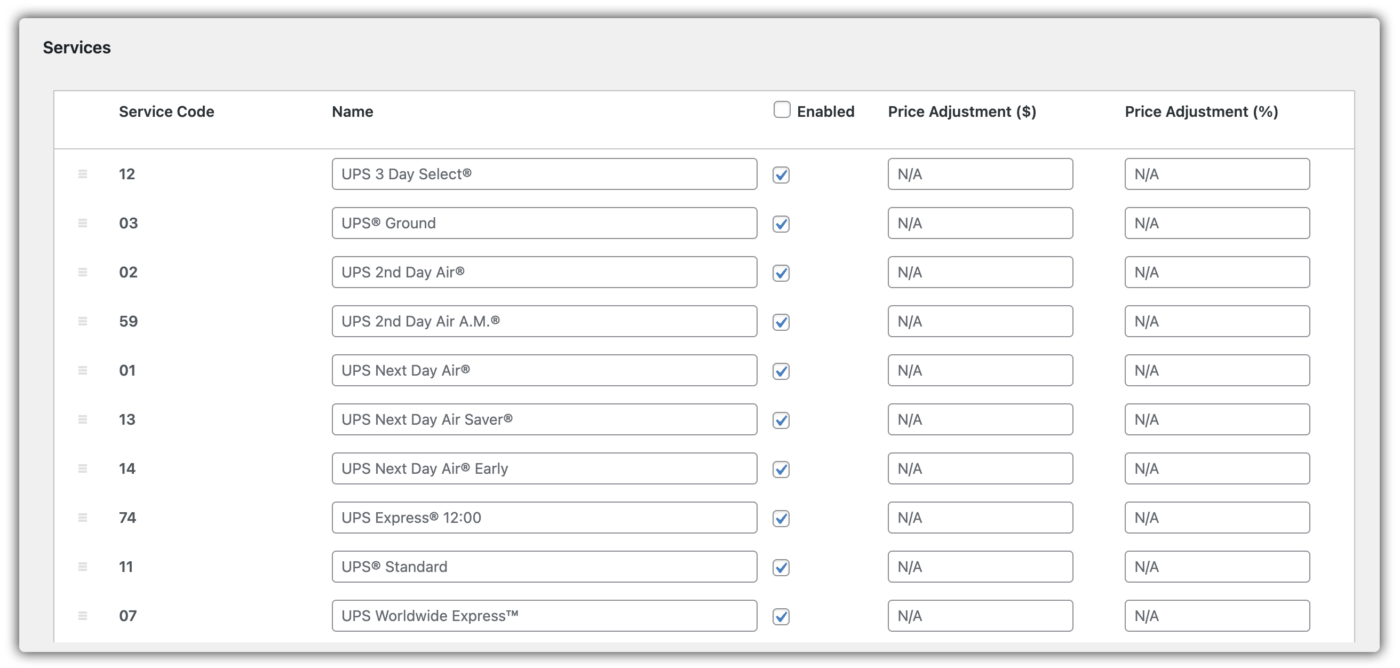The height and width of the screenshot is (668, 1400).
Task: Click the UPS Express 12:00 name field
Action: pyautogui.click(x=544, y=517)
